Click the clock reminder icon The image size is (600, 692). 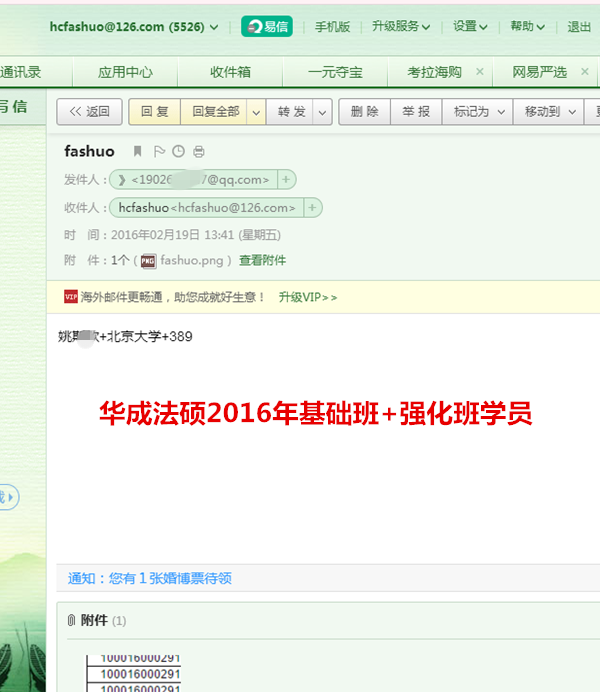coord(178,151)
